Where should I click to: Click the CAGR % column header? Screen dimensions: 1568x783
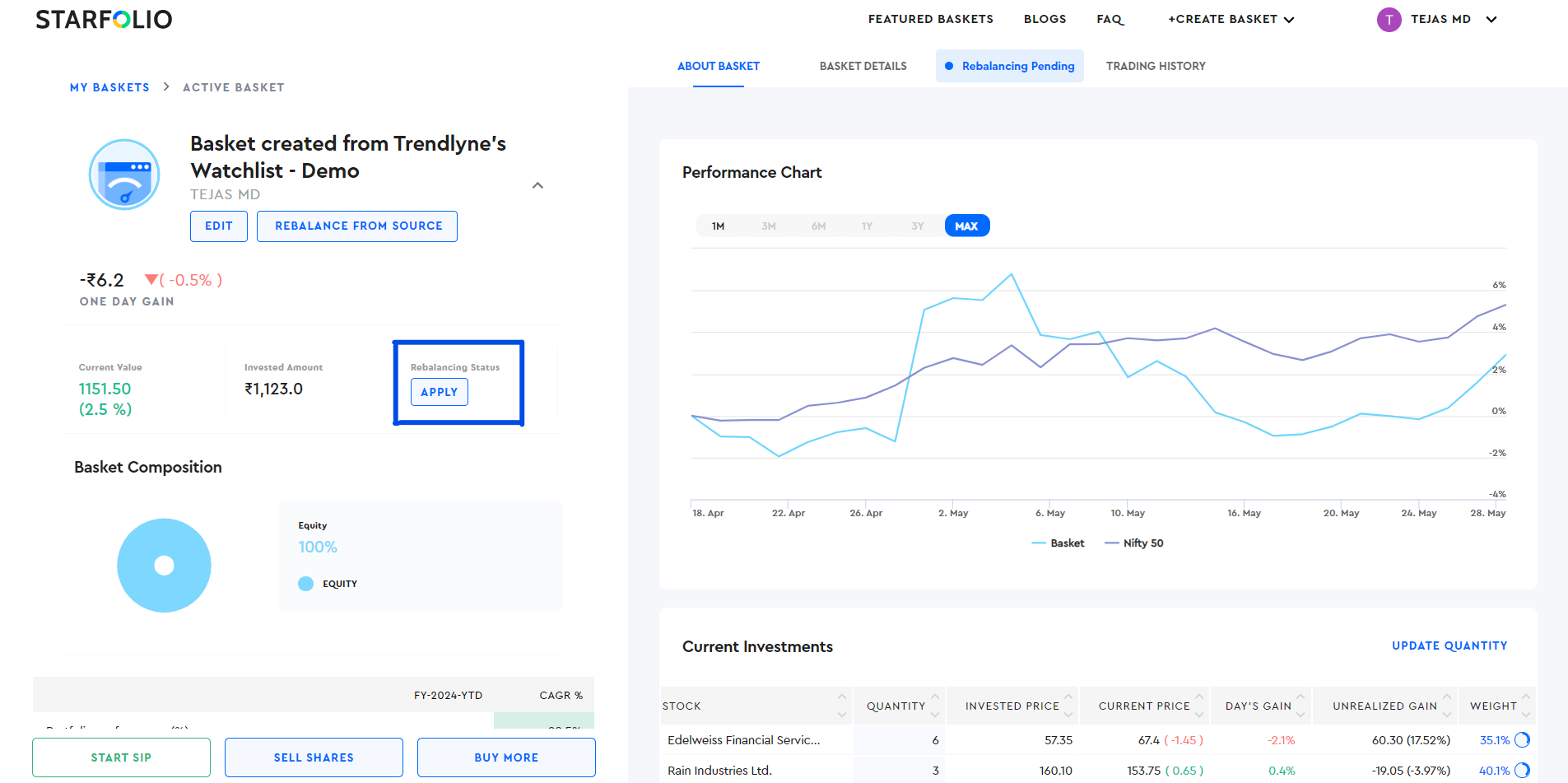coord(561,696)
